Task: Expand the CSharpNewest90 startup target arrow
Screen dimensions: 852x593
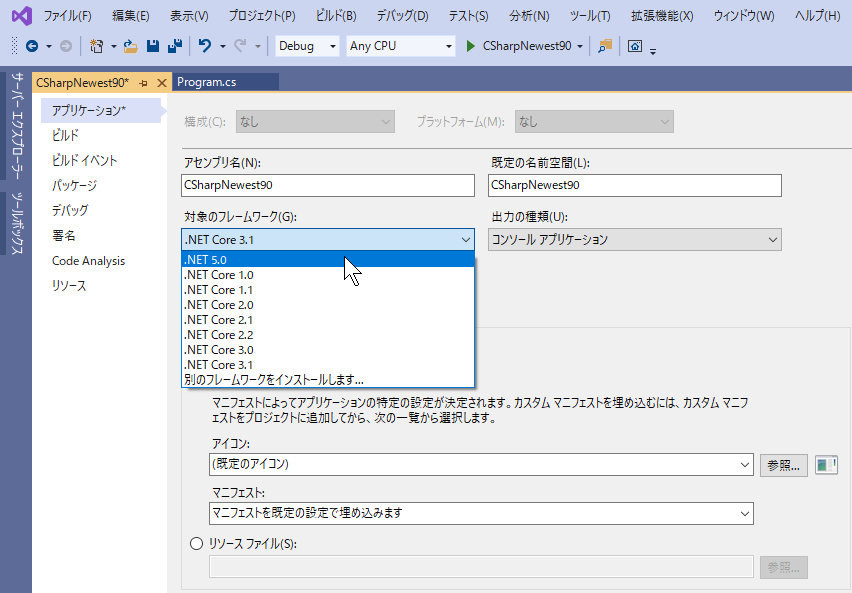Action: (x=580, y=47)
